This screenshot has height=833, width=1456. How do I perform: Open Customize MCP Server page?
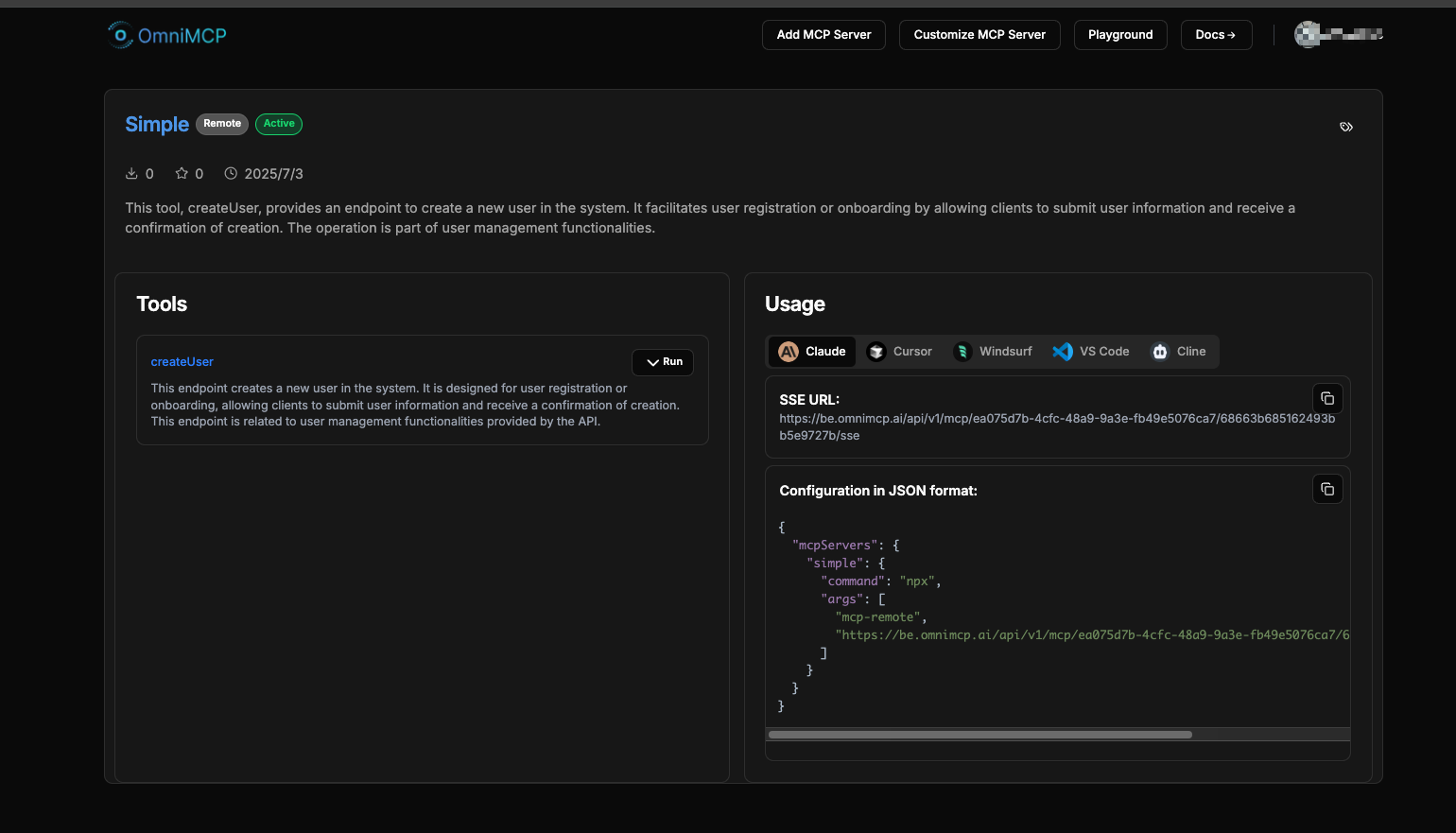[x=979, y=35]
